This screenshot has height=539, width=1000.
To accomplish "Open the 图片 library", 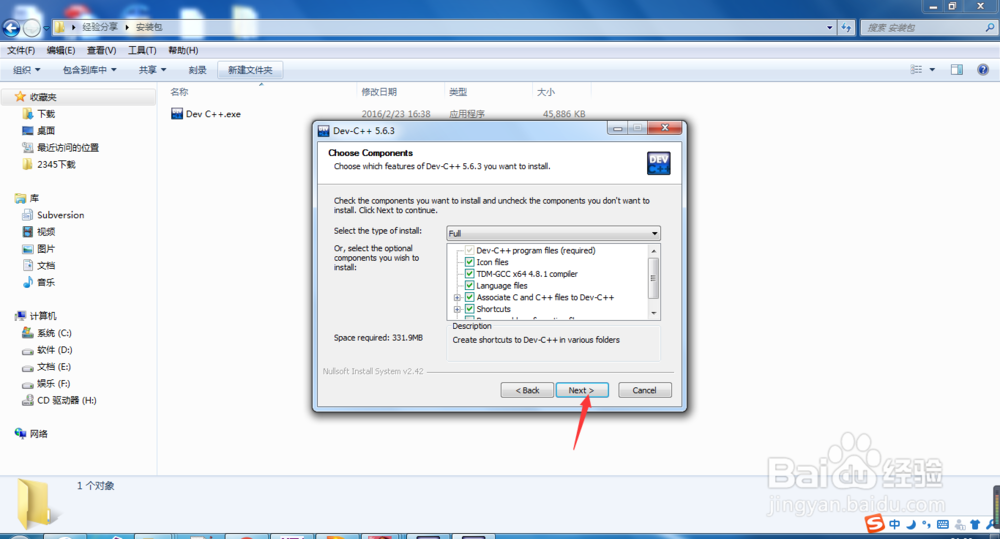I will coord(46,249).
